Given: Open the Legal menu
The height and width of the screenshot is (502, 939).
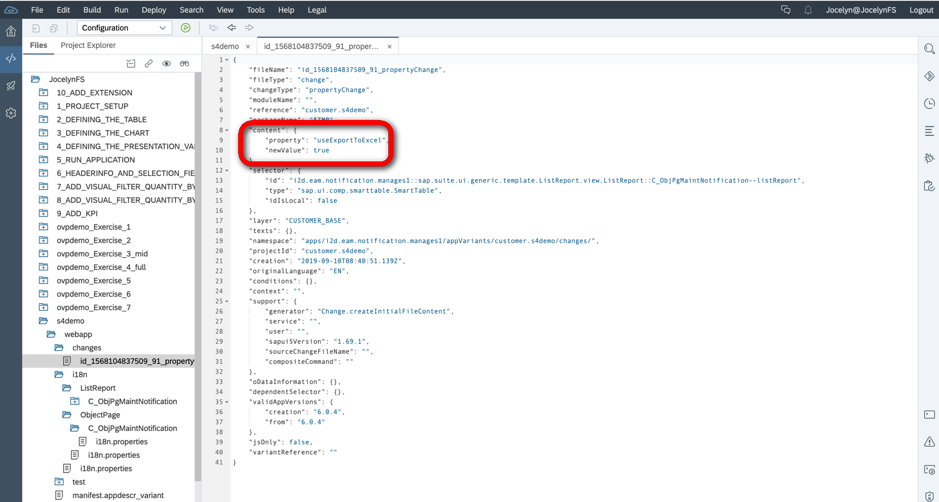Looking at the screenshot, I should coord(317,10).
